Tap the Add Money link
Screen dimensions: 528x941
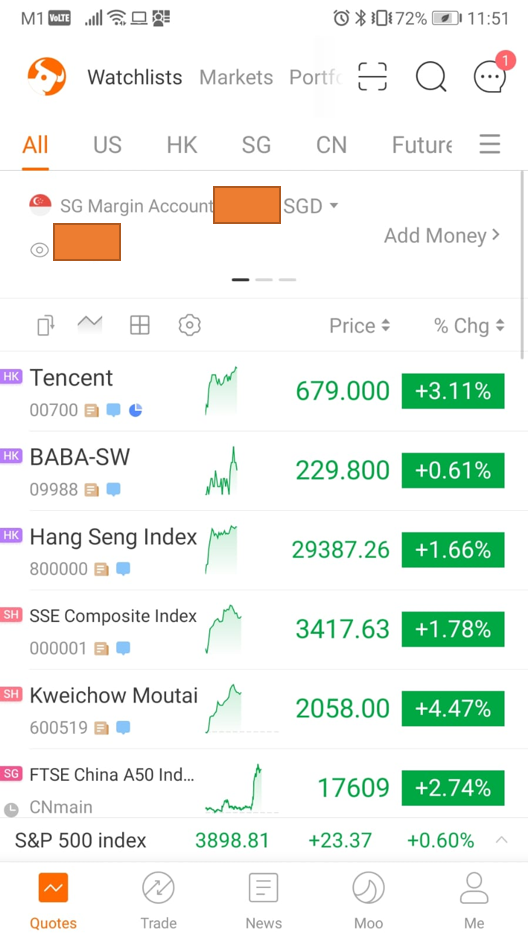click(x=442, y=235)
